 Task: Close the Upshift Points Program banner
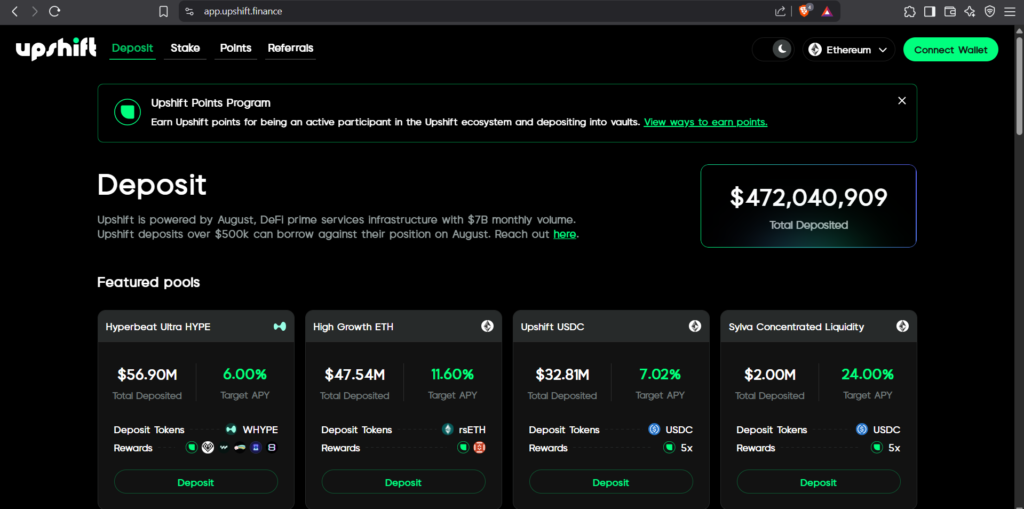click(902, 101)
